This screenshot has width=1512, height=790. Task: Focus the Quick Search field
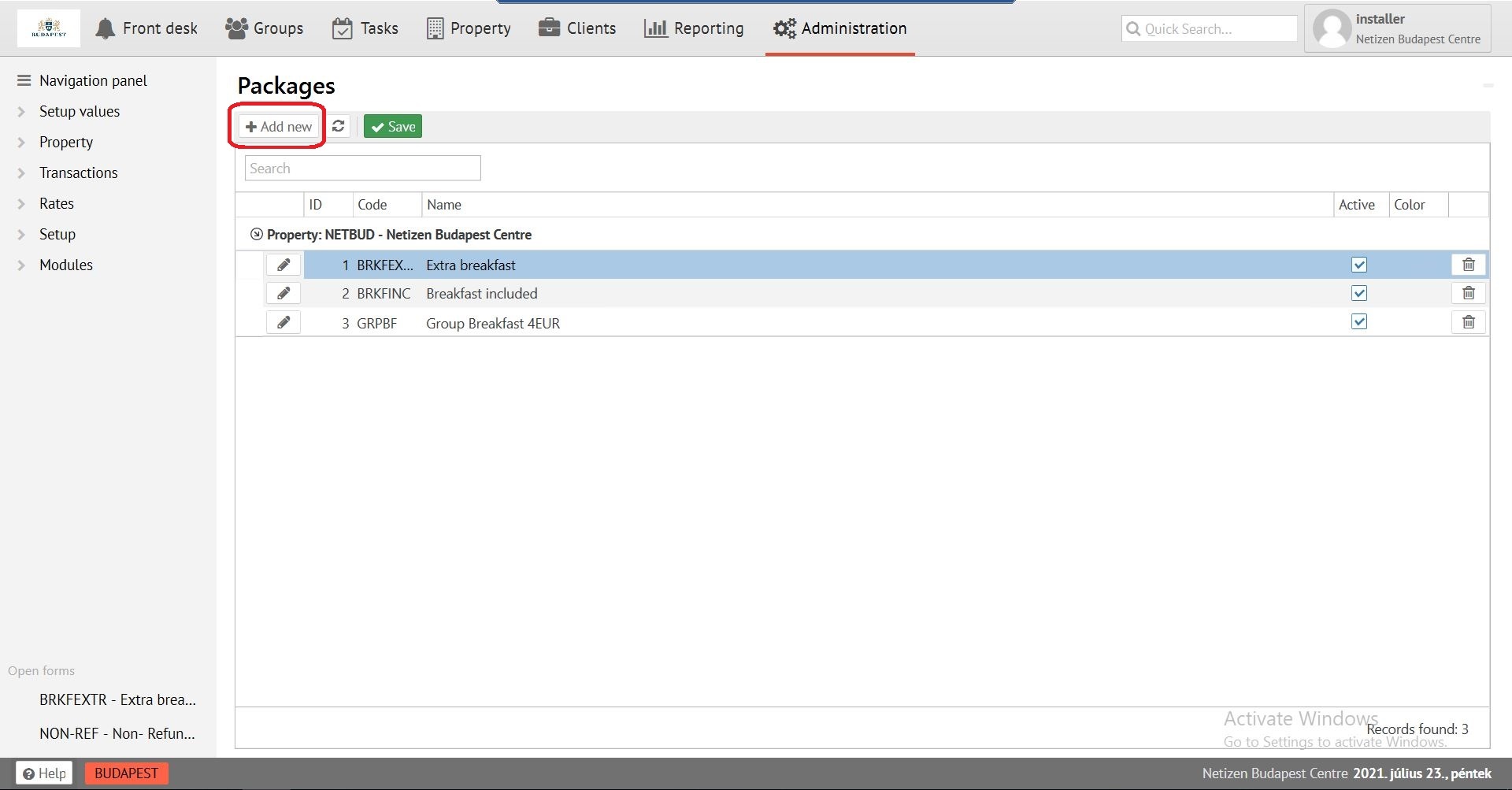pos(1210,28)
